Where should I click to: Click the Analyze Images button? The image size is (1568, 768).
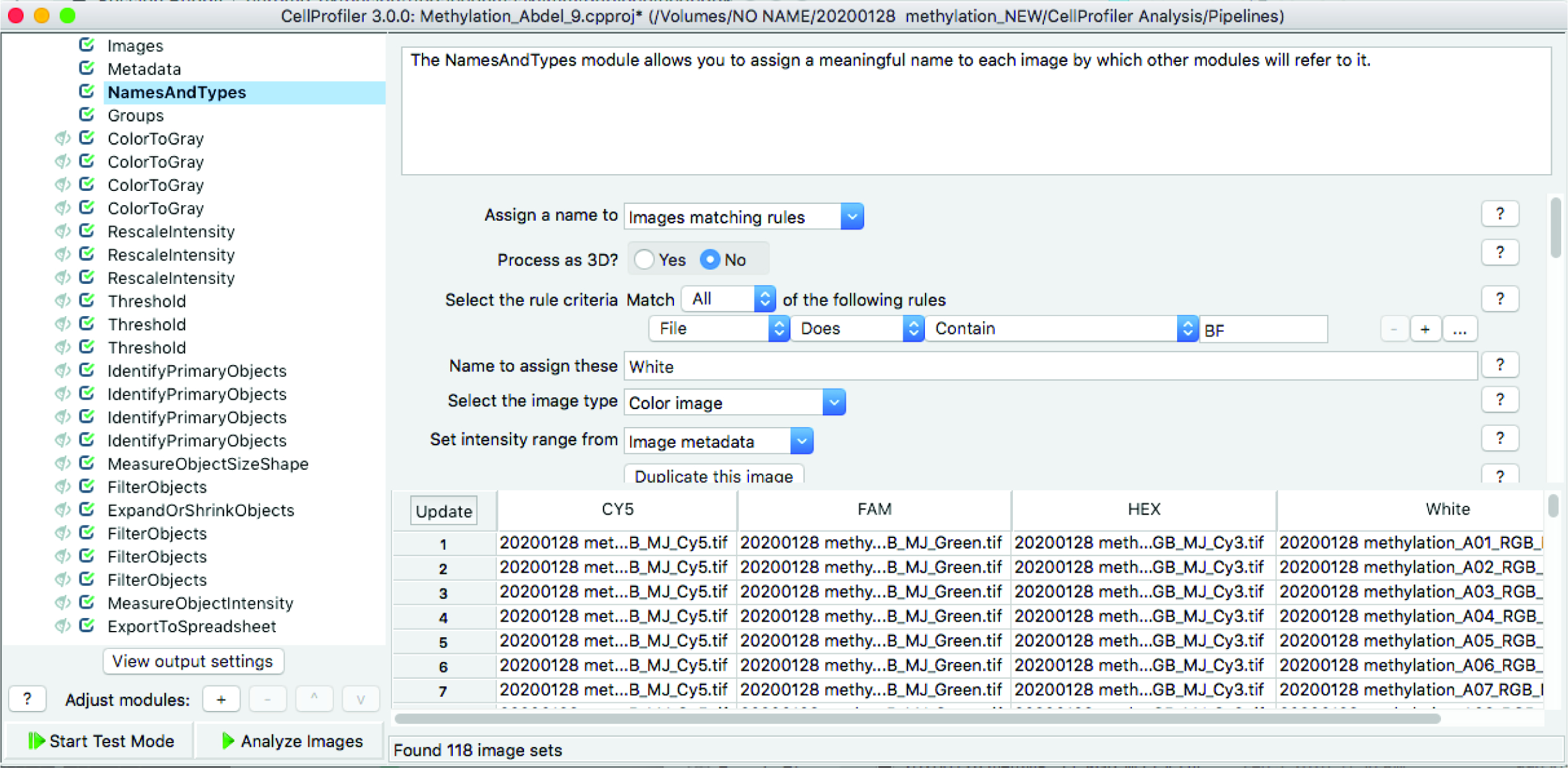291,741
